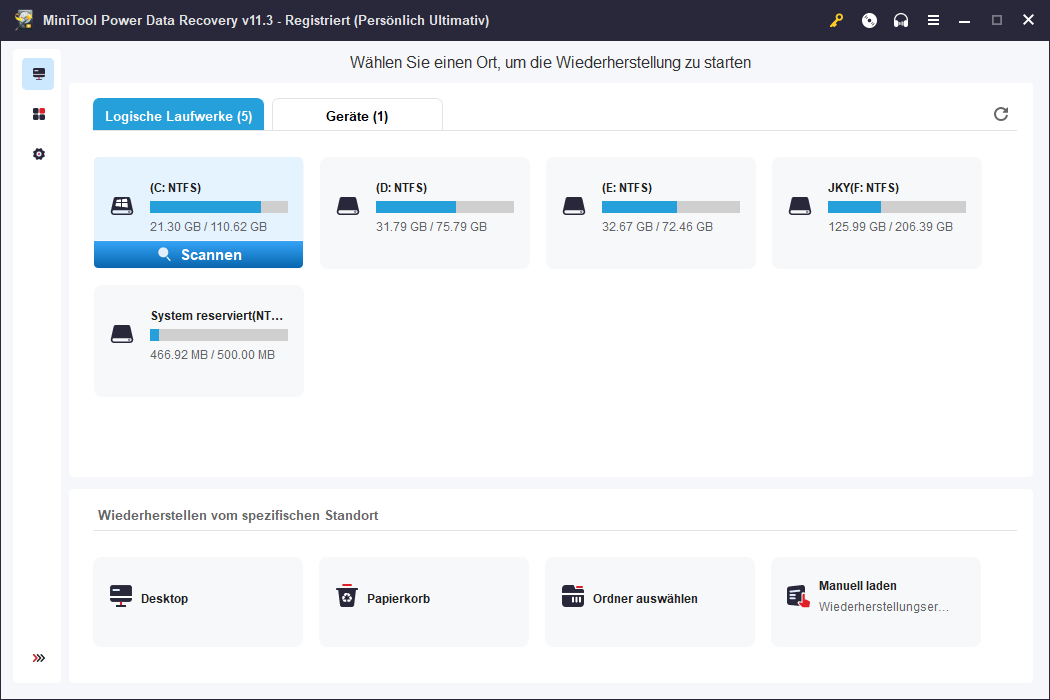Start scan with the Scannen button

point(198,255)
